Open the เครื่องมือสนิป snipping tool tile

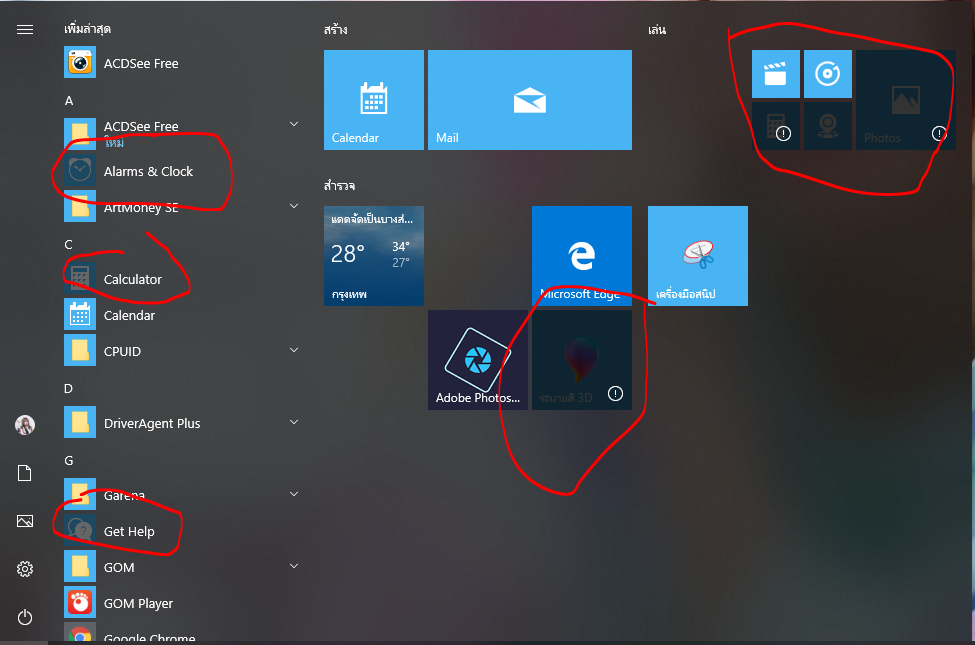698,256
